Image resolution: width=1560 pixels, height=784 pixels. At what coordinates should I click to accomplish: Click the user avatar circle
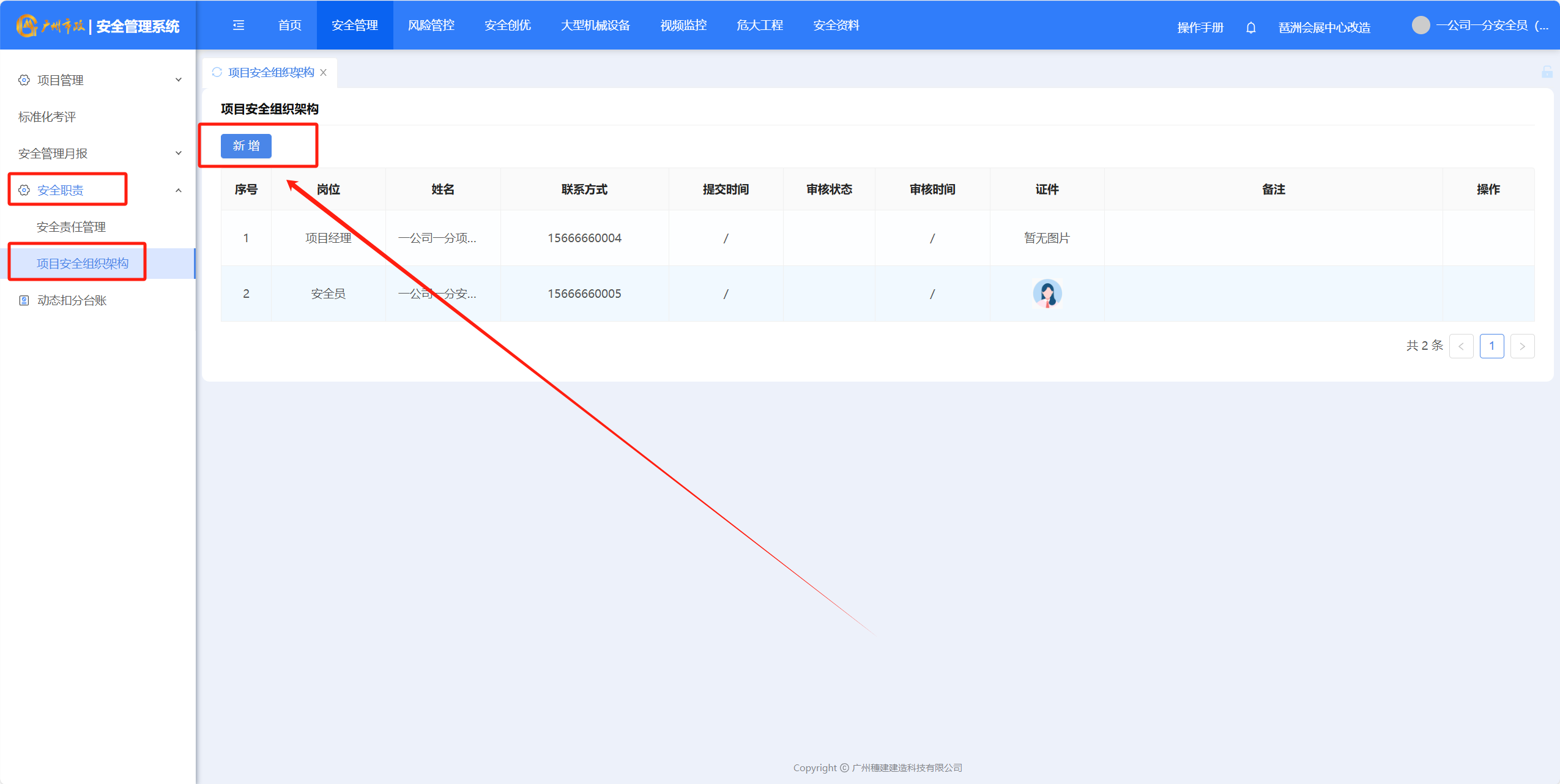coord(1421,25)
